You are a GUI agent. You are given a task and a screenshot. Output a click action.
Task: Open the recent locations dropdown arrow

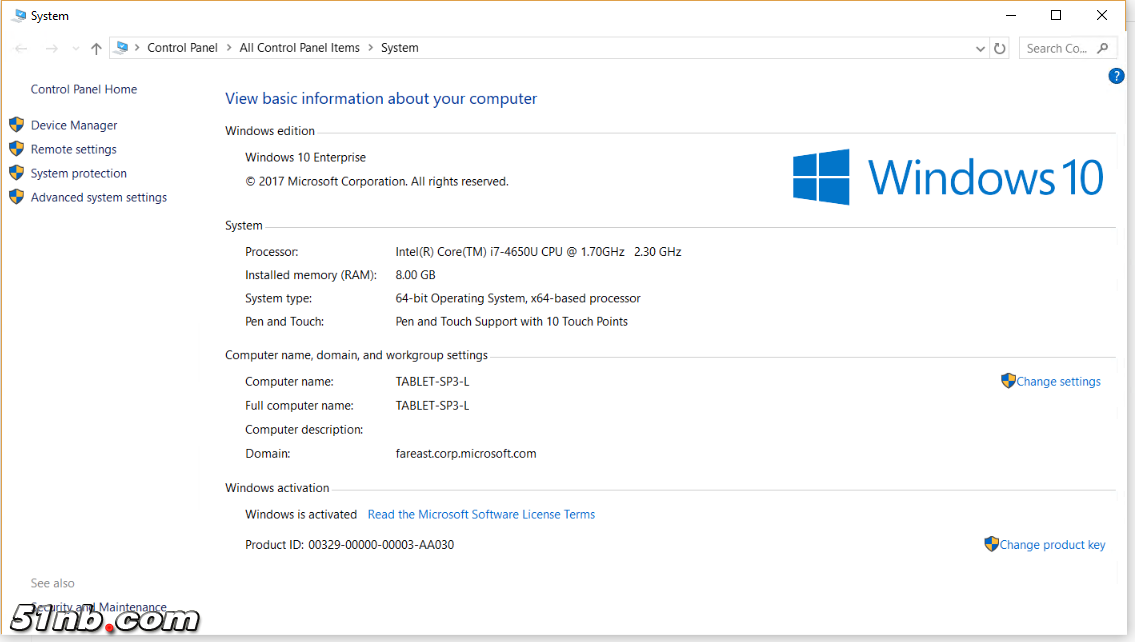(x=75, y=48)
